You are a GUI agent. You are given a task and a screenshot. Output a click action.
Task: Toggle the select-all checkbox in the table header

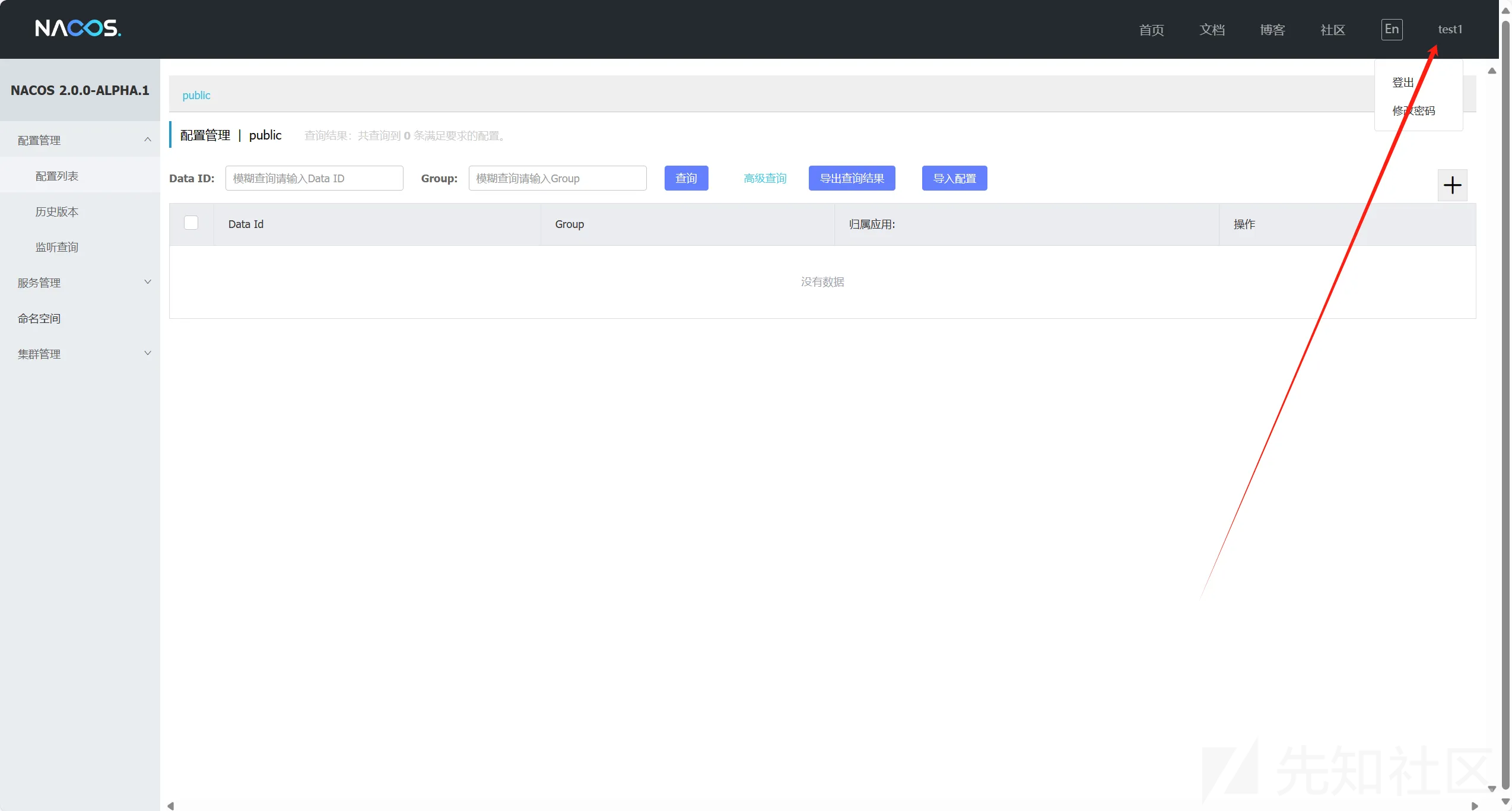[x=191, y=223]
